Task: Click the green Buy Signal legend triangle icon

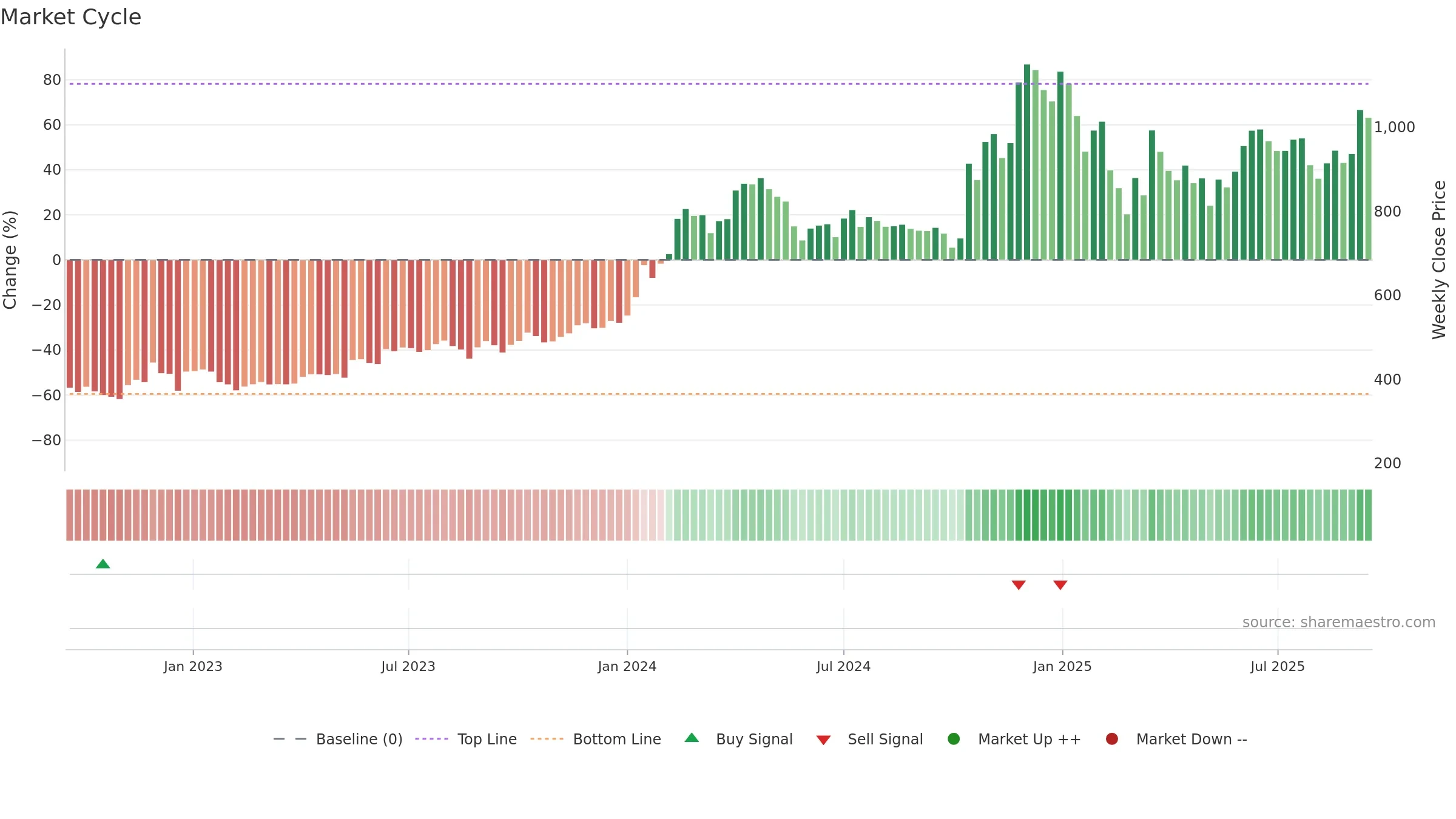Action: tap(692, 738)
